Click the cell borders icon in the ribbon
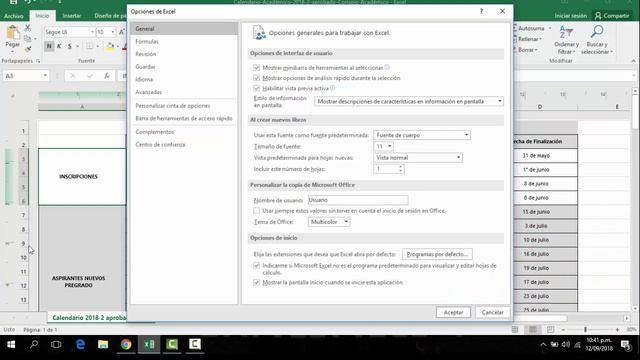The image size is (640, 360). point(89,46)
